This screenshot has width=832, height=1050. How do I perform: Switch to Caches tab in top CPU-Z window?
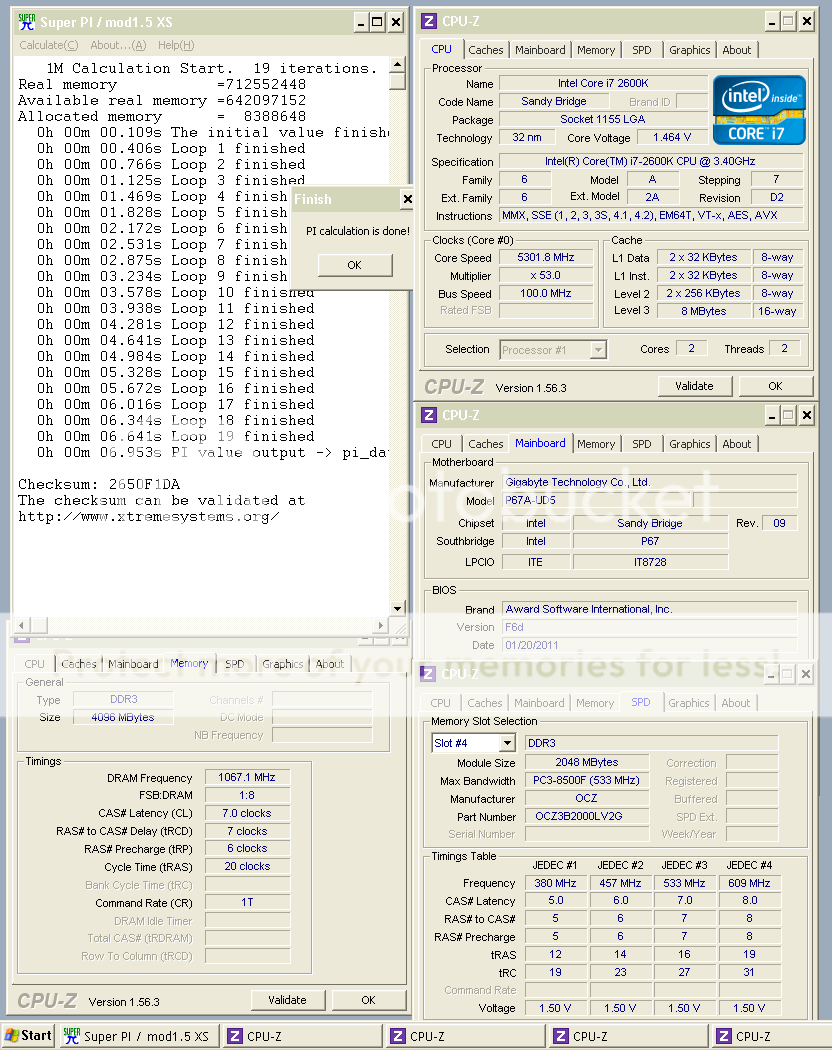tap(486, 50)
